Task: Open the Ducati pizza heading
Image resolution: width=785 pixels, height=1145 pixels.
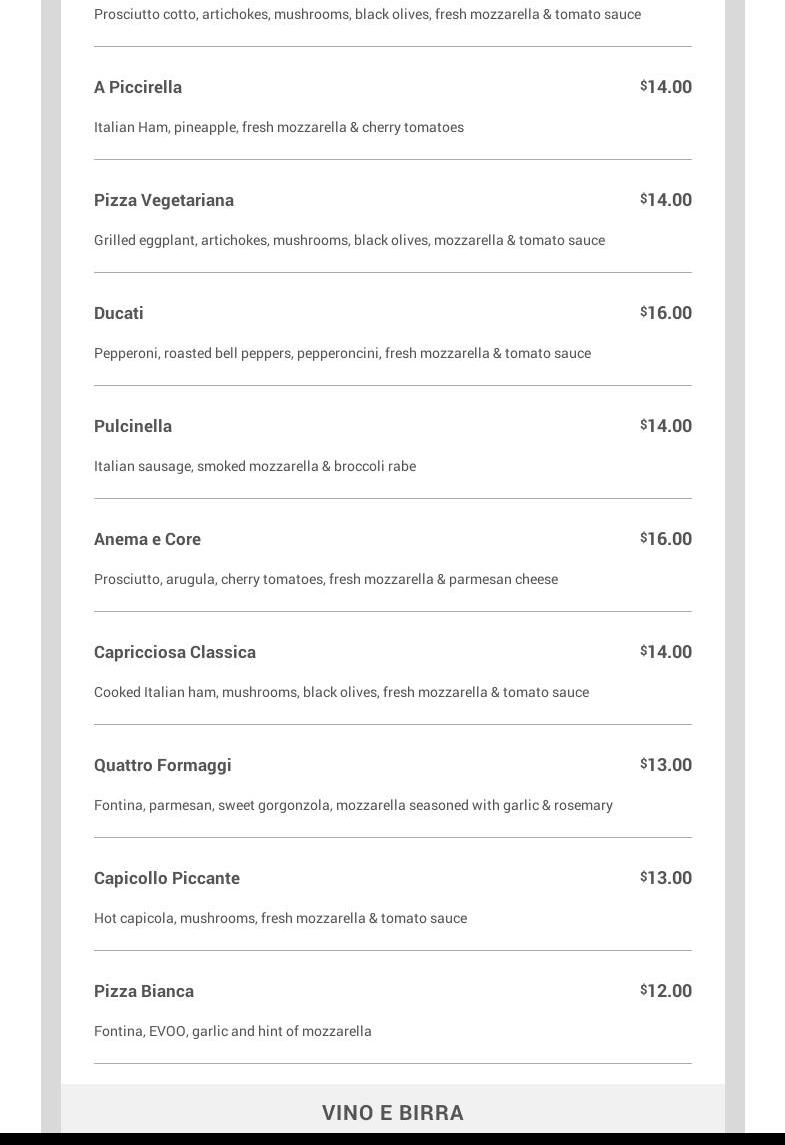Action: [119, 313]
